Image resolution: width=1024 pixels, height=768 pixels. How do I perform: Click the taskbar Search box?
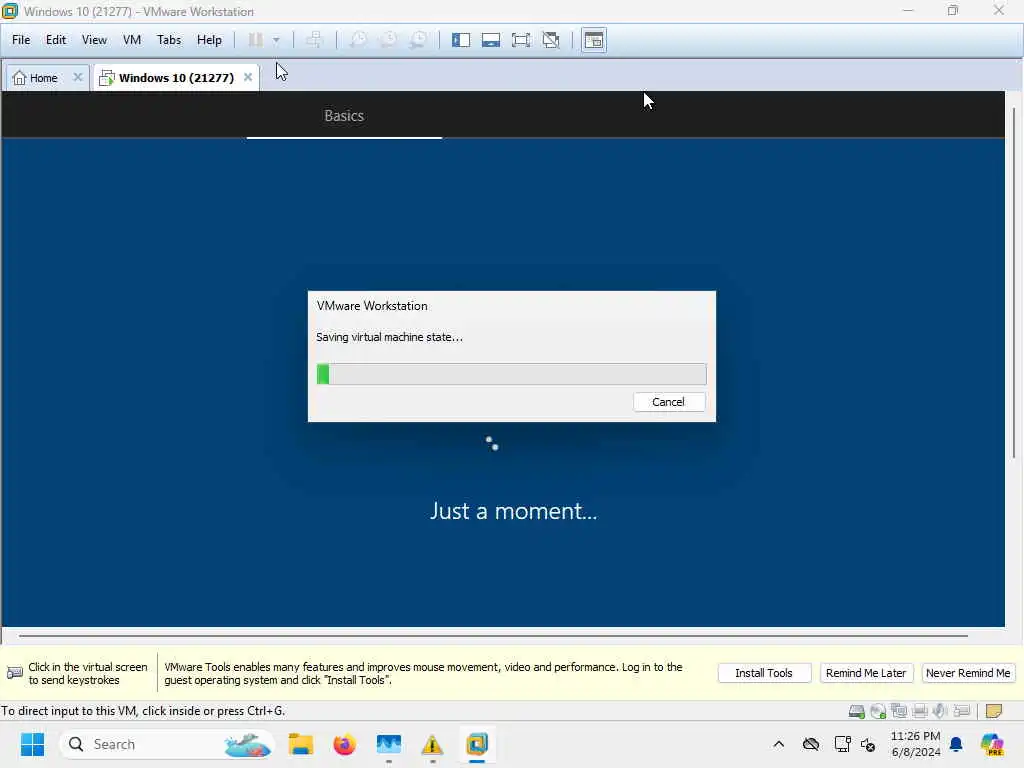[x=167, y=744]
